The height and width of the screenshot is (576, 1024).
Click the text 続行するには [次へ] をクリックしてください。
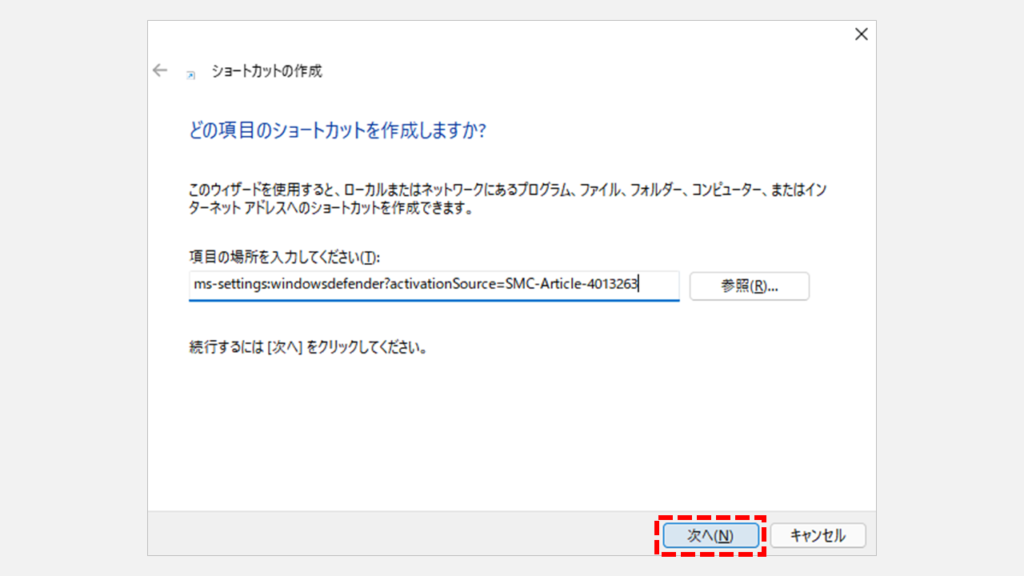click(x=308, y=347)
